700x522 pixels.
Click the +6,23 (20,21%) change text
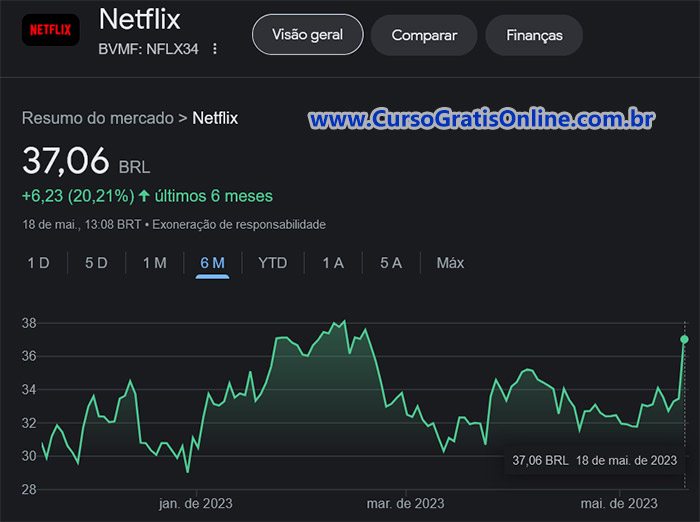78,196
